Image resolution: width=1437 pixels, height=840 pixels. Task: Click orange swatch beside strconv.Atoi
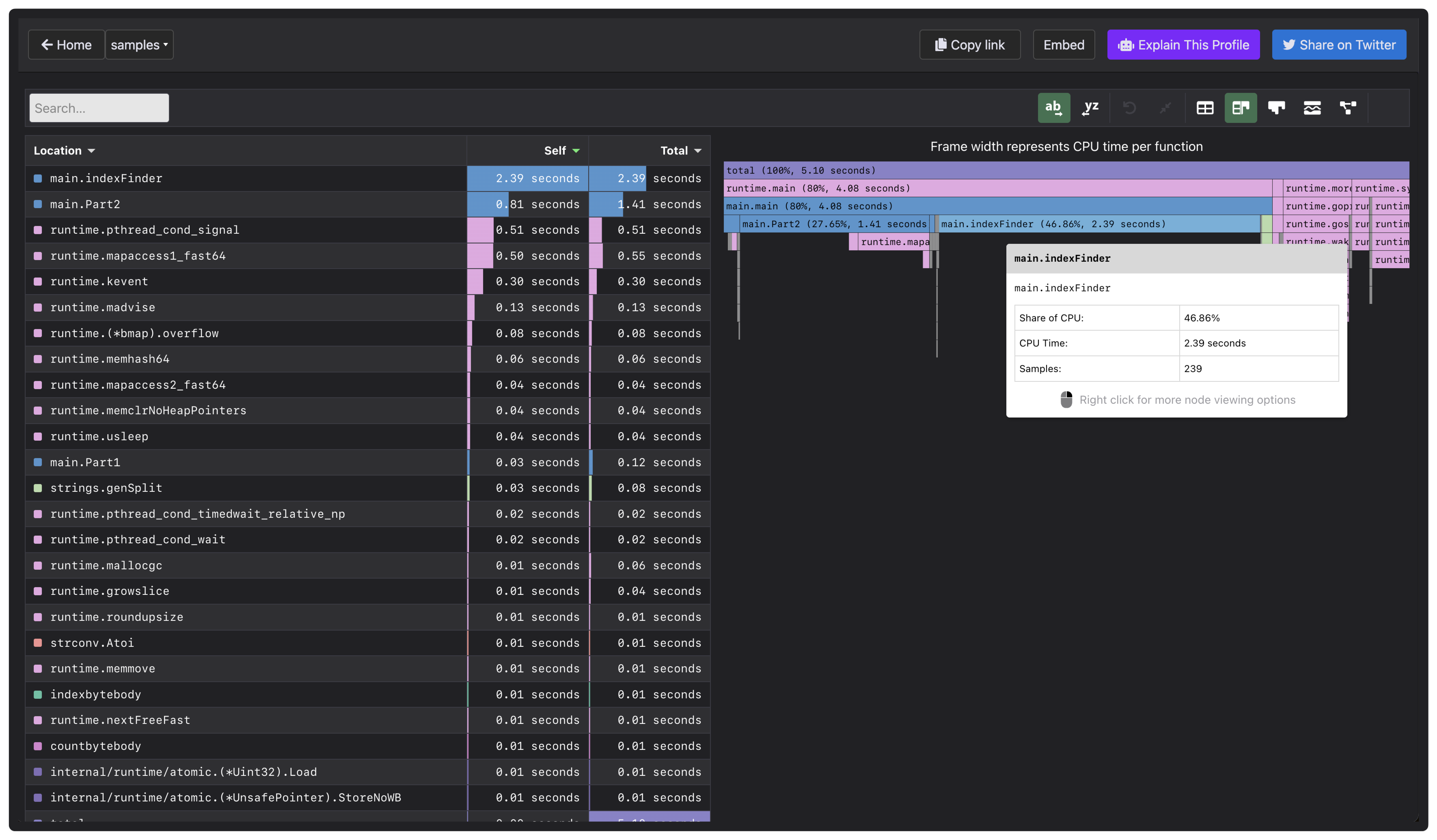(x=38, y=643)
